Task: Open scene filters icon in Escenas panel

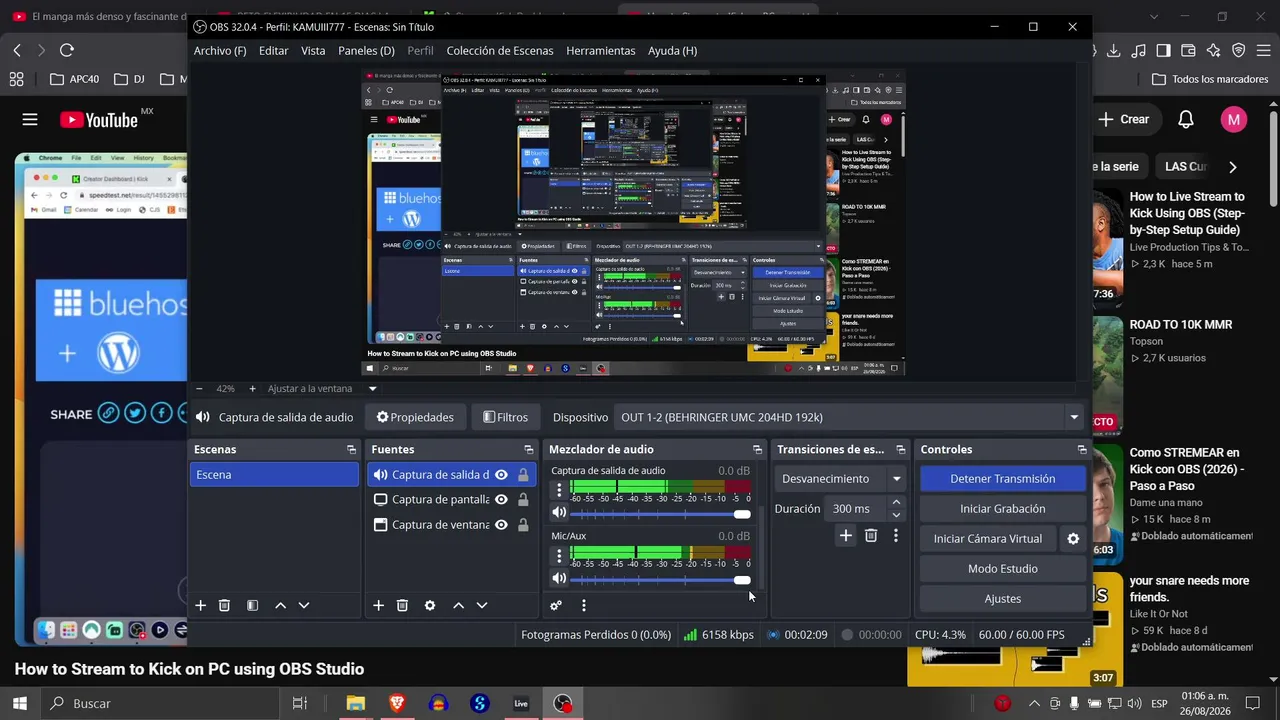Action: tap(252, 605)
